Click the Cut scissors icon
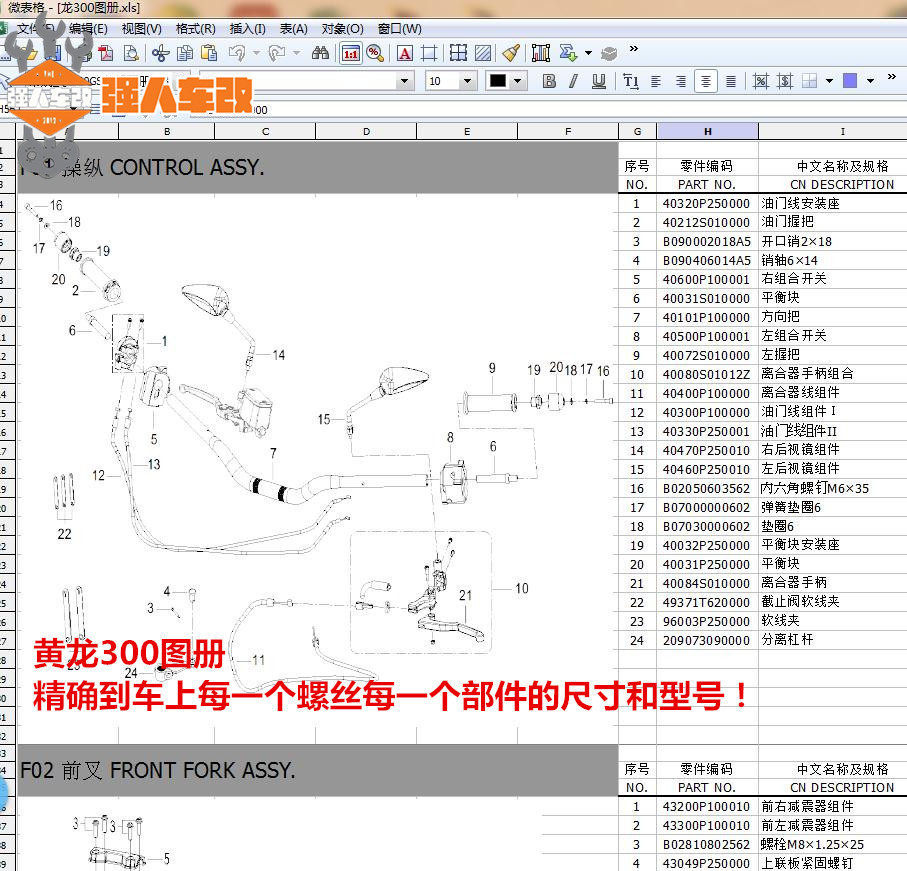Screen dimensions: 907x871 (161, 54)
